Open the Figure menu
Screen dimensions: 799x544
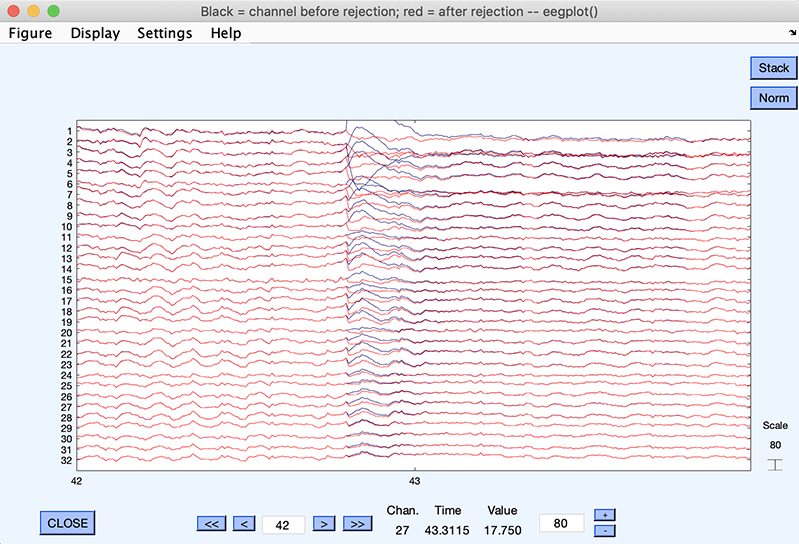(x=30, y=33)
